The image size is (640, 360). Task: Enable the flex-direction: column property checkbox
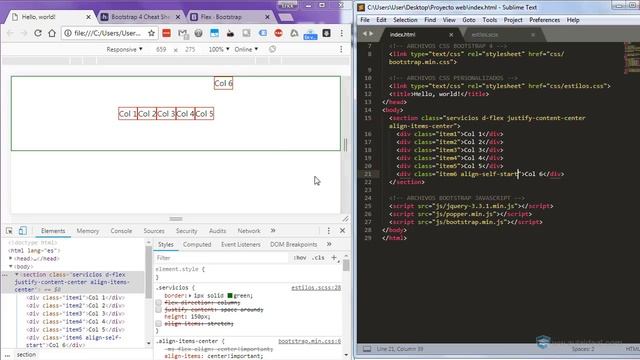tap(158, 303)
